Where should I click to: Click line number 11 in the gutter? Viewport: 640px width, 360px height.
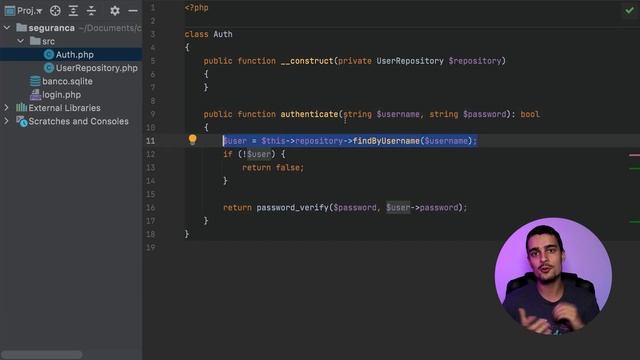[x=151, y=141]
